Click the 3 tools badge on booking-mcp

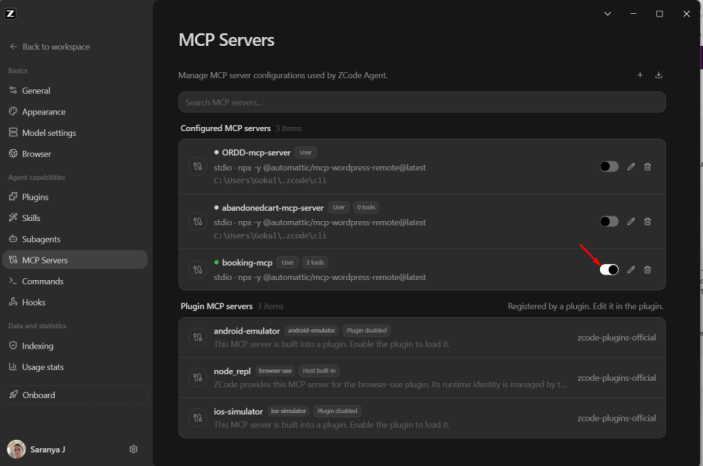pyautogui.click(x=315, y=262)
